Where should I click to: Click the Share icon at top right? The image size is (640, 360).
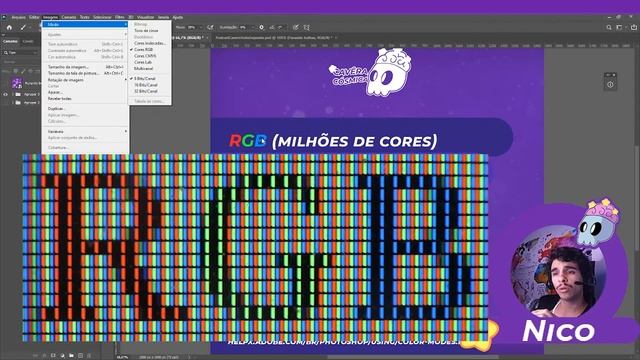(634, 27)
